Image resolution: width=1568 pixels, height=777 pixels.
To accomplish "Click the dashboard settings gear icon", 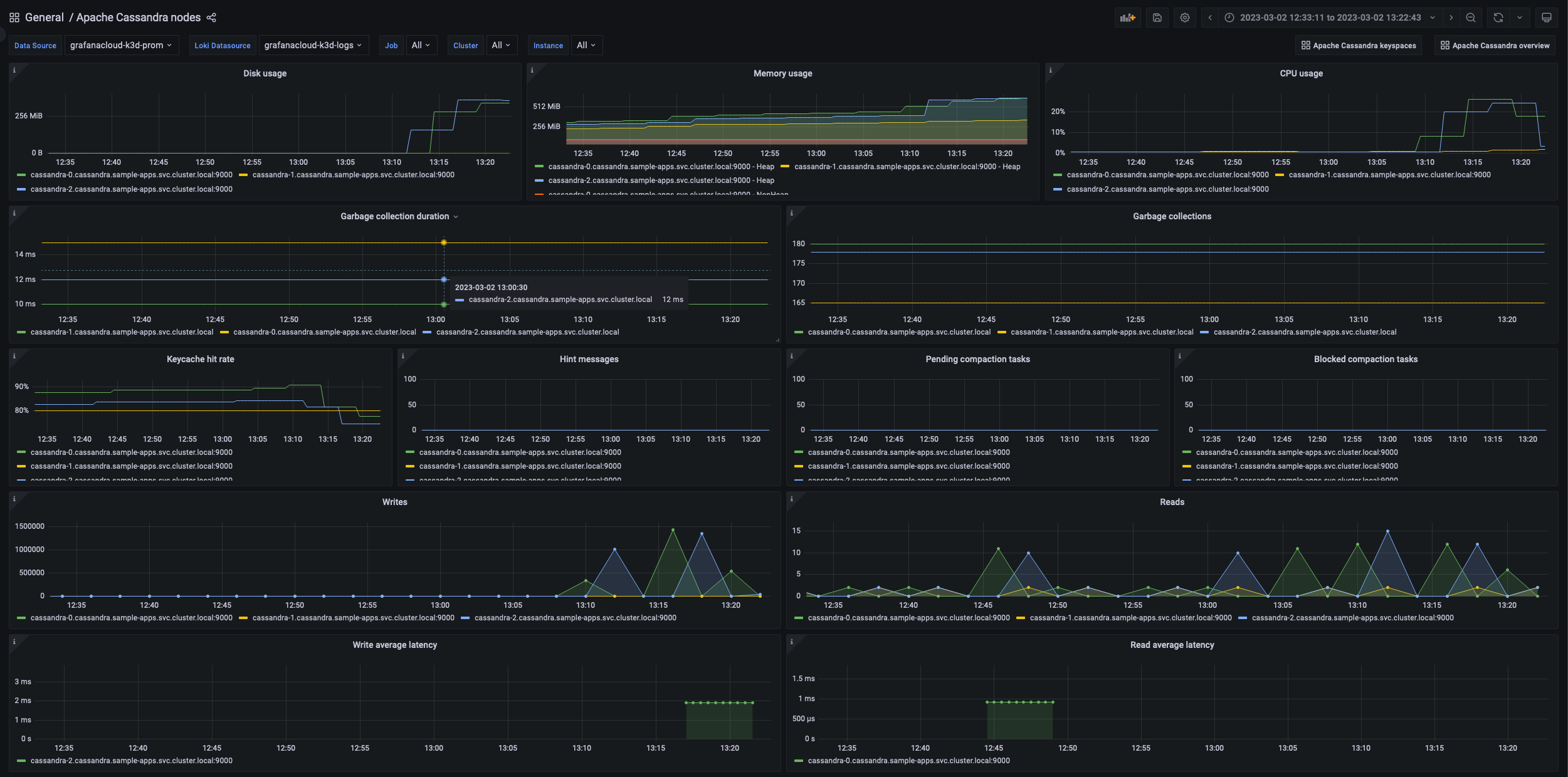I will pos(1184,18).
